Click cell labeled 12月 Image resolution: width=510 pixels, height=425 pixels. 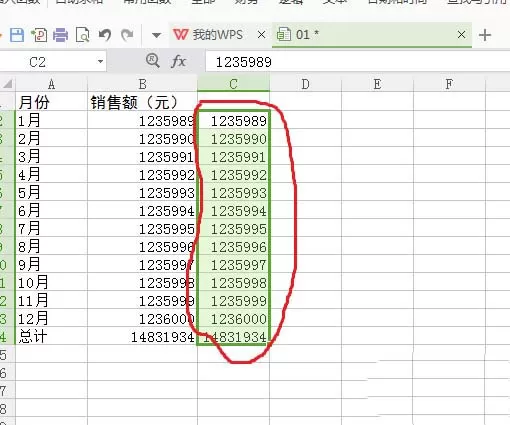point(51,318)
